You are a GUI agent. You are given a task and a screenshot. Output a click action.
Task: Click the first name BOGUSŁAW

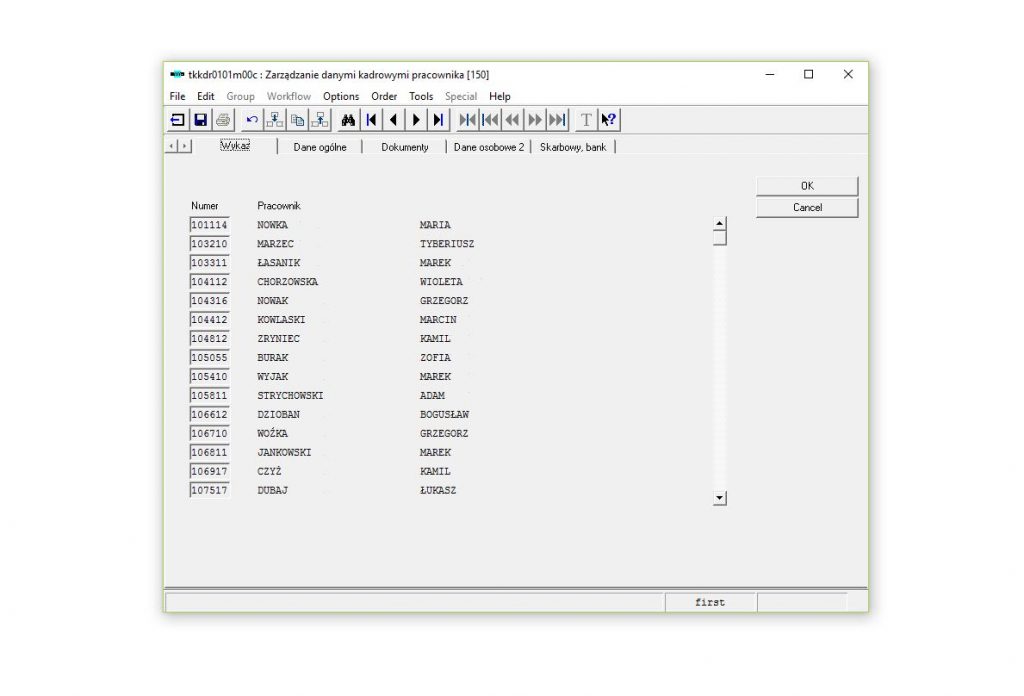pos(444,414)
